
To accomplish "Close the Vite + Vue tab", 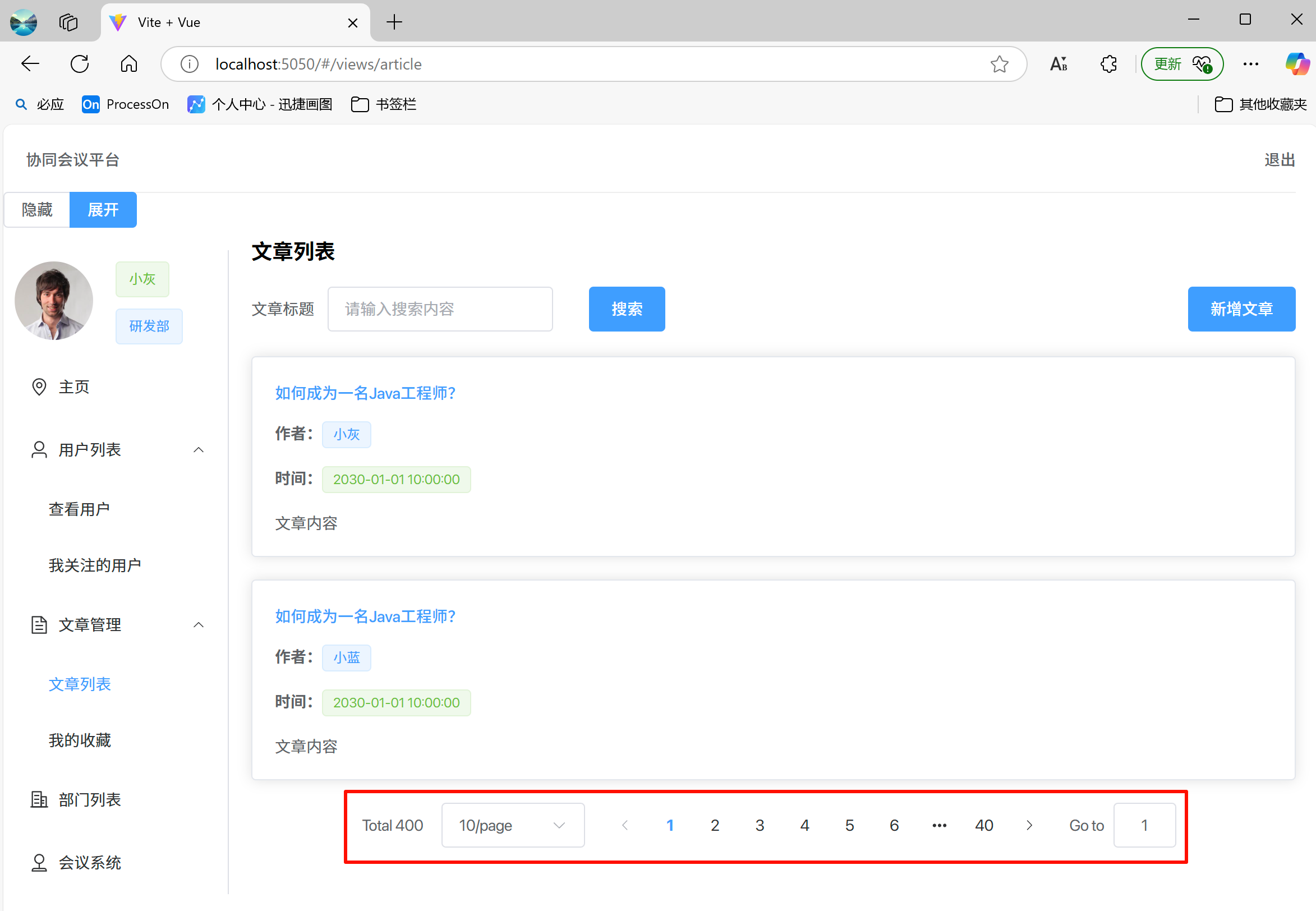I will click(353, 23).
